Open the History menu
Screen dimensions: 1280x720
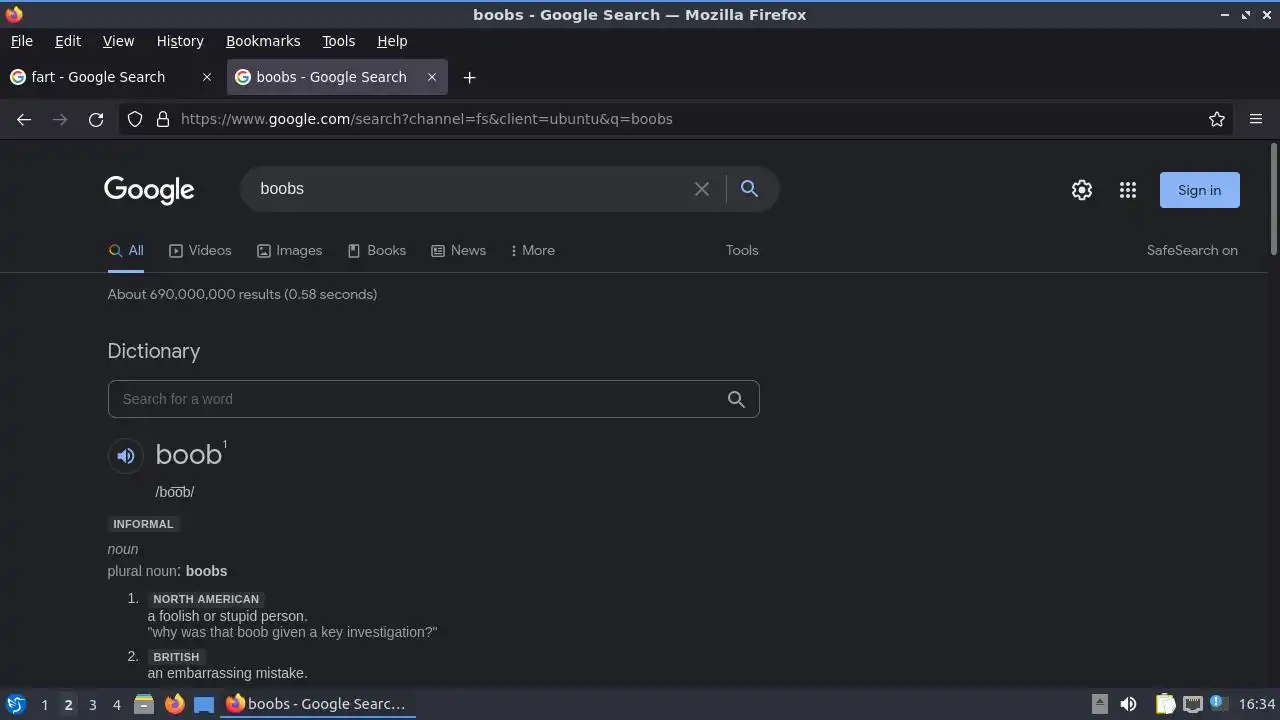180,41
